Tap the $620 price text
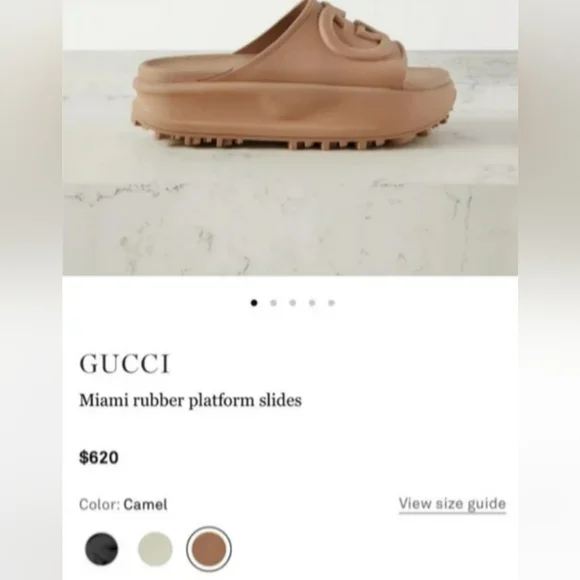 pos(99,458)
